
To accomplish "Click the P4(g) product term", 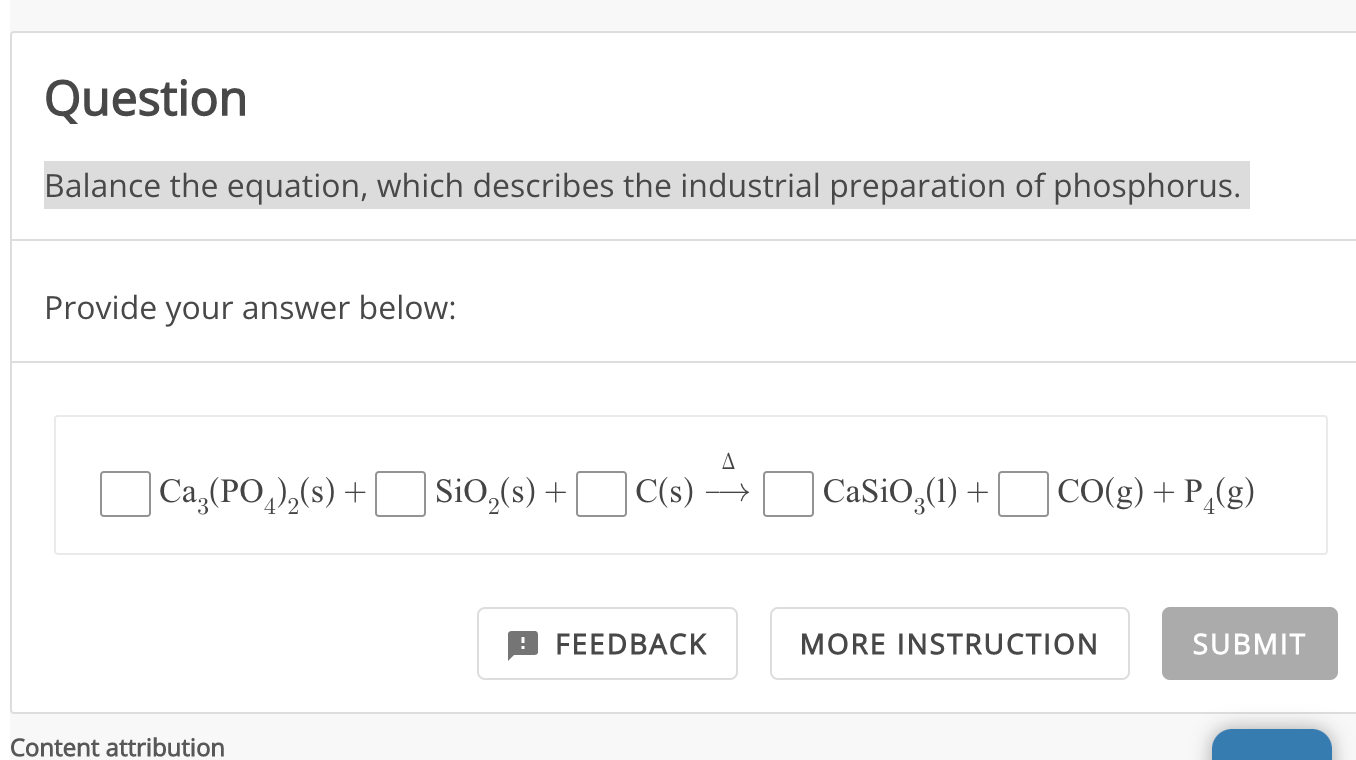I will pos(1219,493).
